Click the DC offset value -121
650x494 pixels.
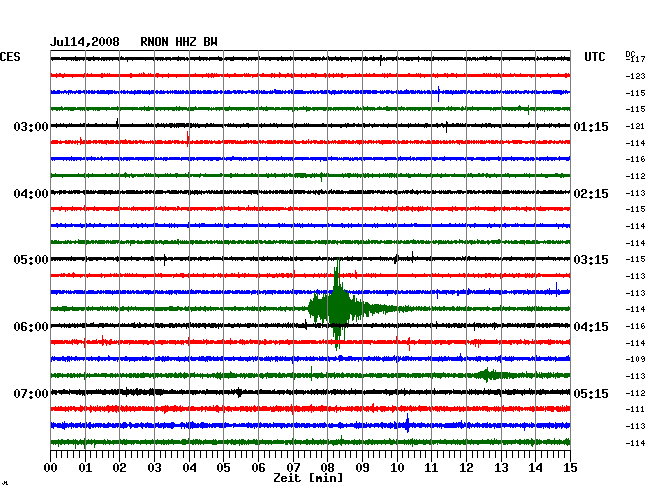click(x=635, y=126)
